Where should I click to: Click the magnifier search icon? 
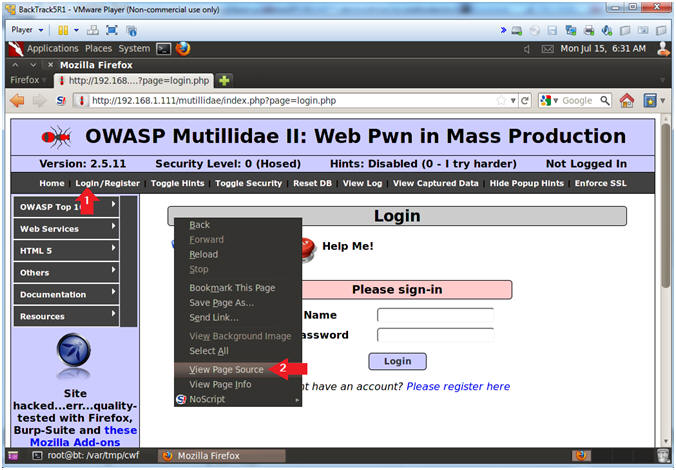605,100
